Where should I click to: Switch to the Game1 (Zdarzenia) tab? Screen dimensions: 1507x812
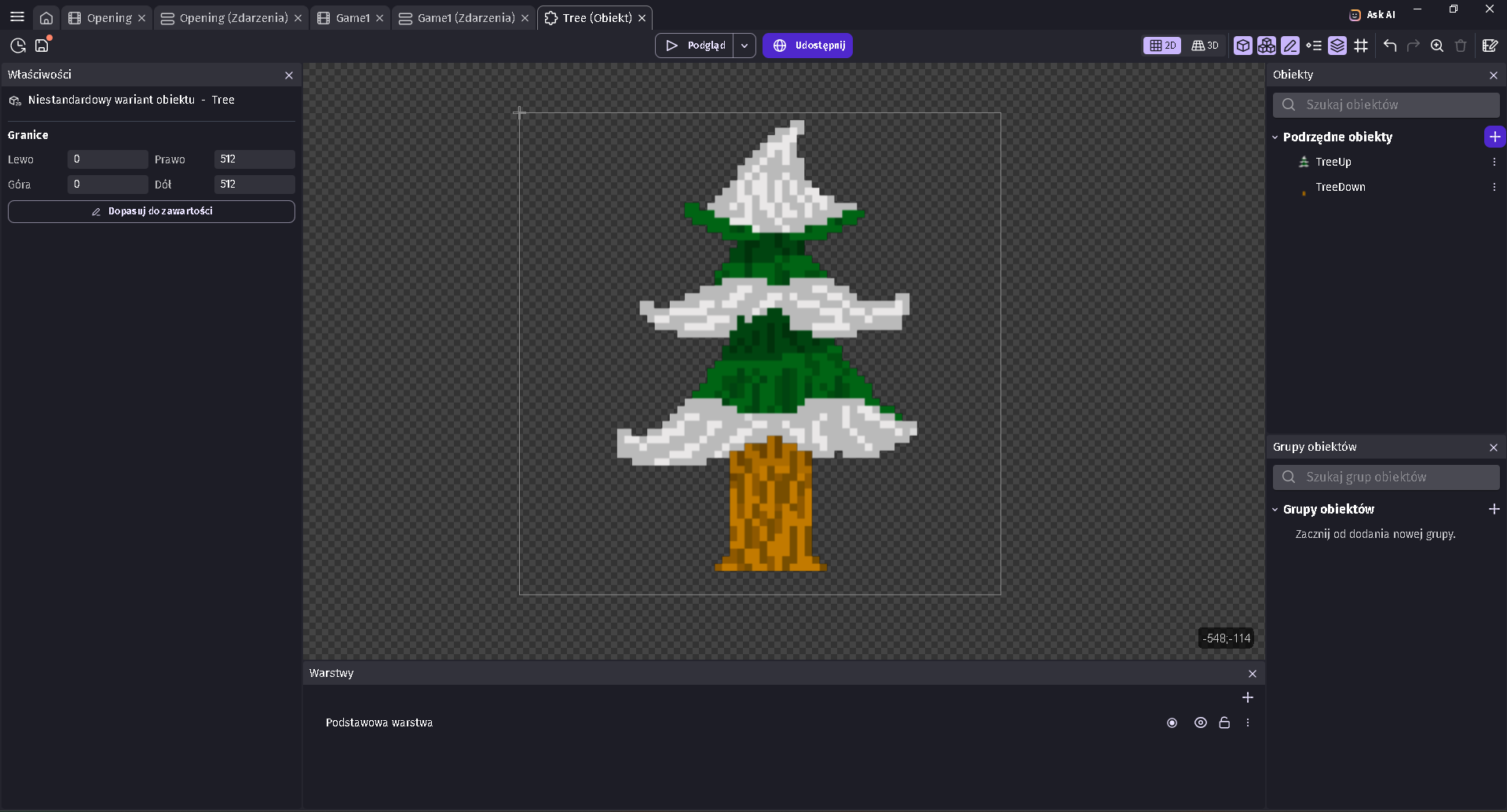pyautogui.click(x=466, y=18)
